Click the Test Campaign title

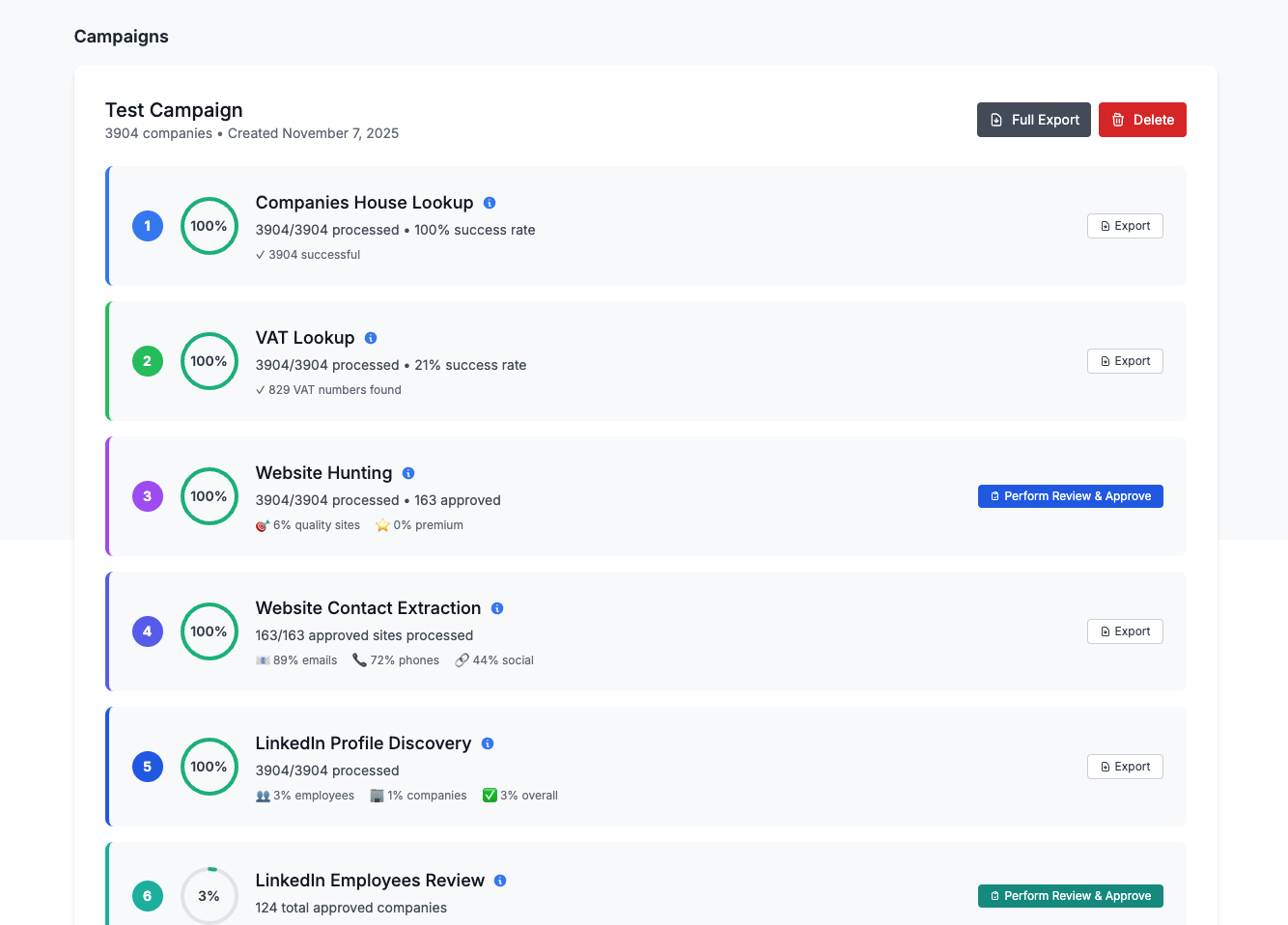[x=174, y=110]
